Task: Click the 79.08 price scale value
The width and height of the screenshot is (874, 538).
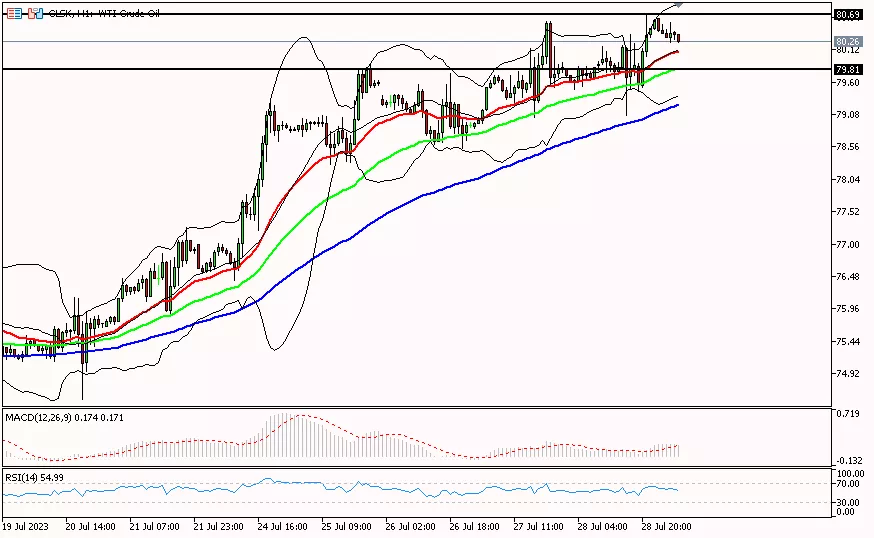Action: coord(848,114)
